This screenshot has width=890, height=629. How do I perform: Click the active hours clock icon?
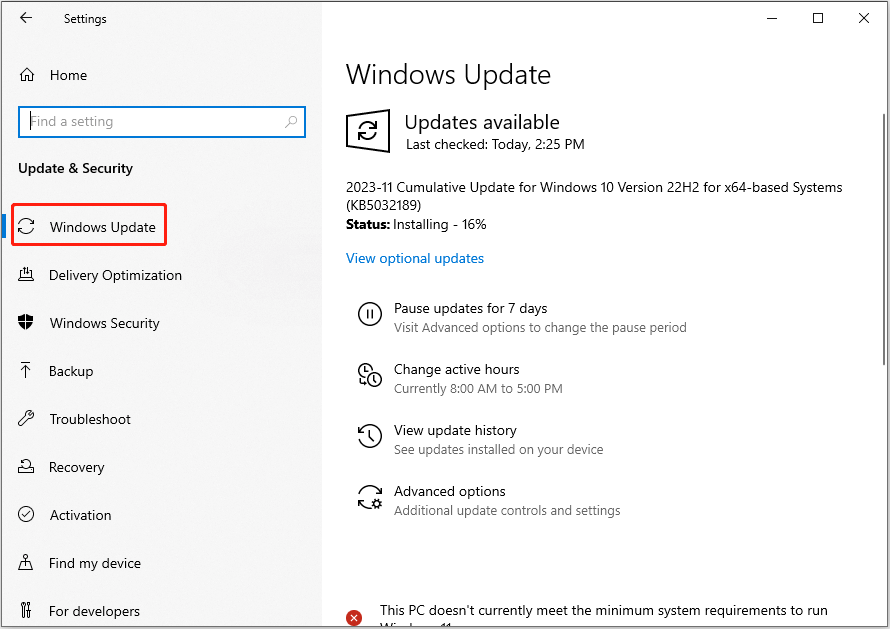pos(370,375)
